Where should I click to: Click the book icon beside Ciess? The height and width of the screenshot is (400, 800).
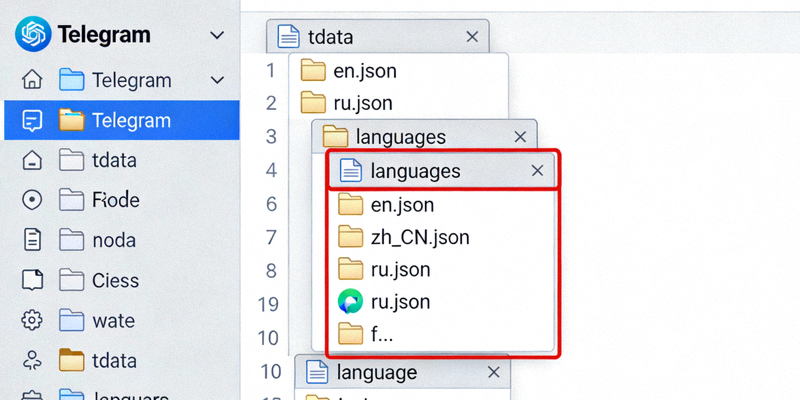pos(33,281)
